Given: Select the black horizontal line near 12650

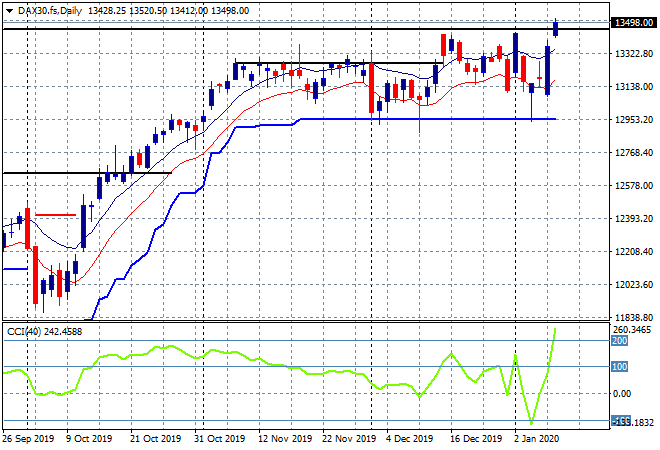Looking at the screenshot, I should pyautogui.click(x=87, y=173).
